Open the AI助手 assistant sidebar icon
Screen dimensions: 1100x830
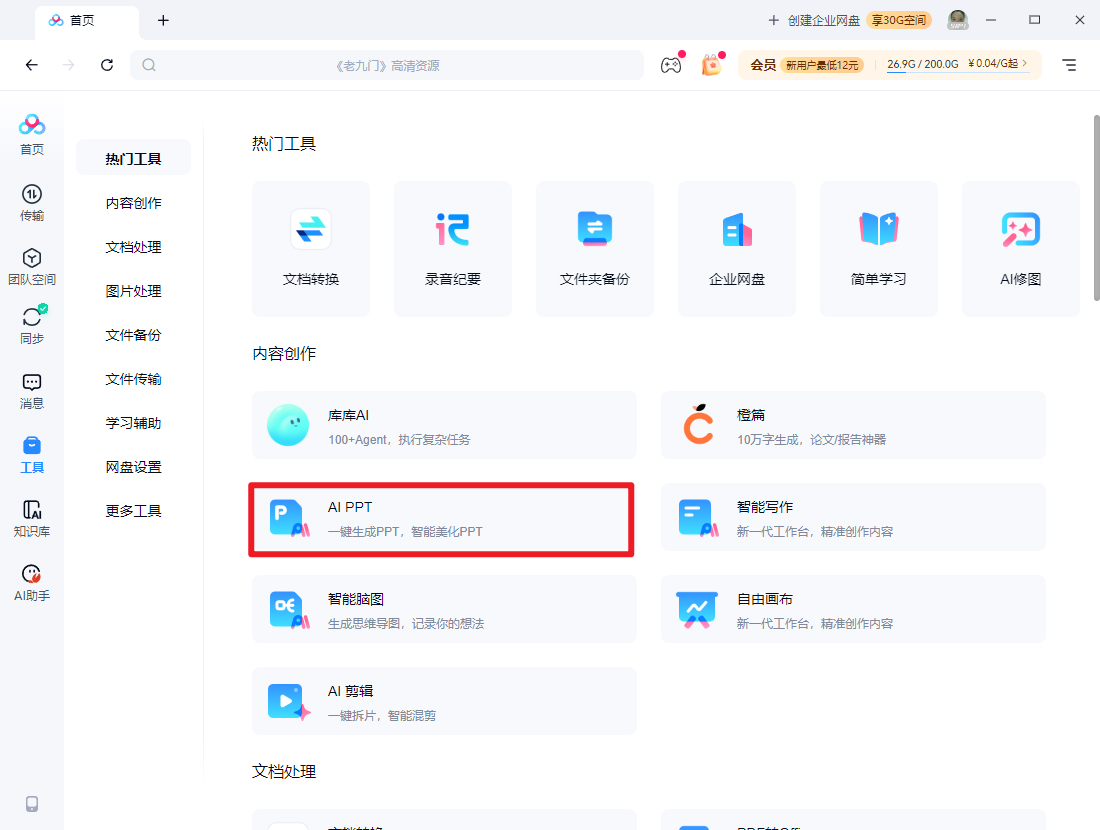(32, 583)
